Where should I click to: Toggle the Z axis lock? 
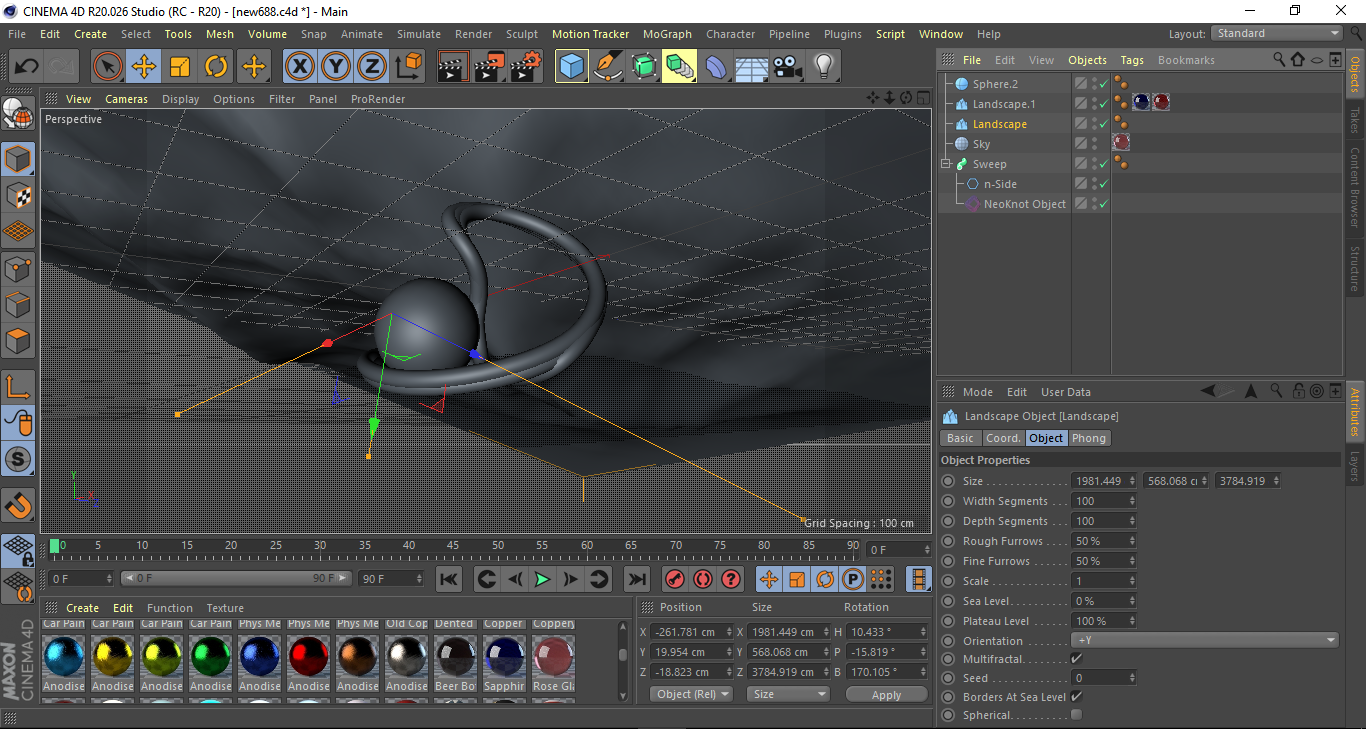pyautogui.click(x=371, y=67)
